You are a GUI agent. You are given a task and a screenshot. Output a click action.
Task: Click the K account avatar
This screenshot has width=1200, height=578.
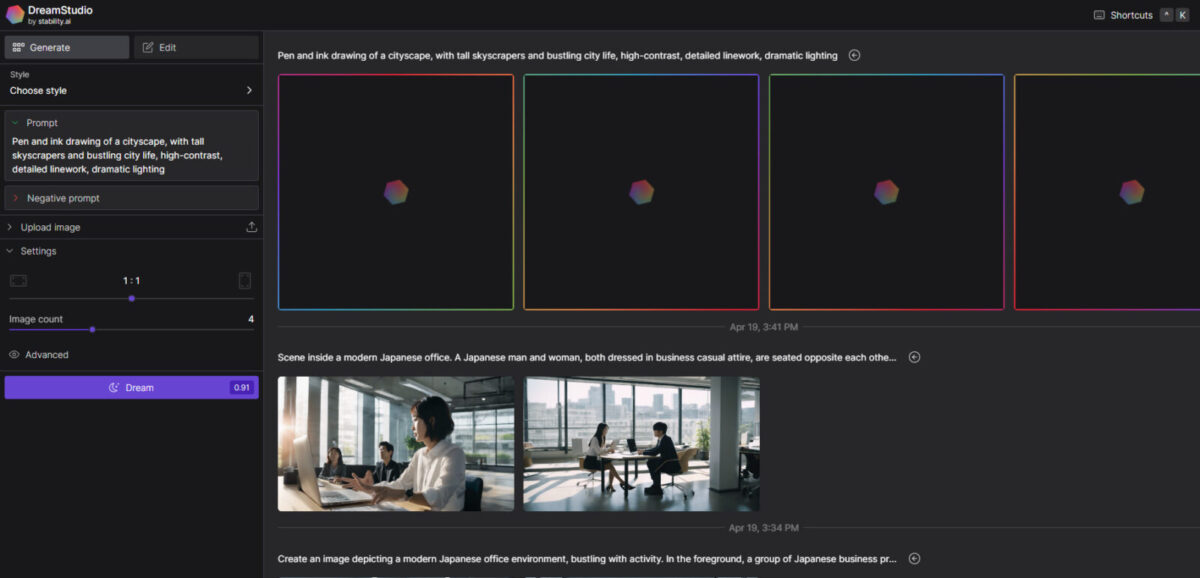click(1182, 15)
